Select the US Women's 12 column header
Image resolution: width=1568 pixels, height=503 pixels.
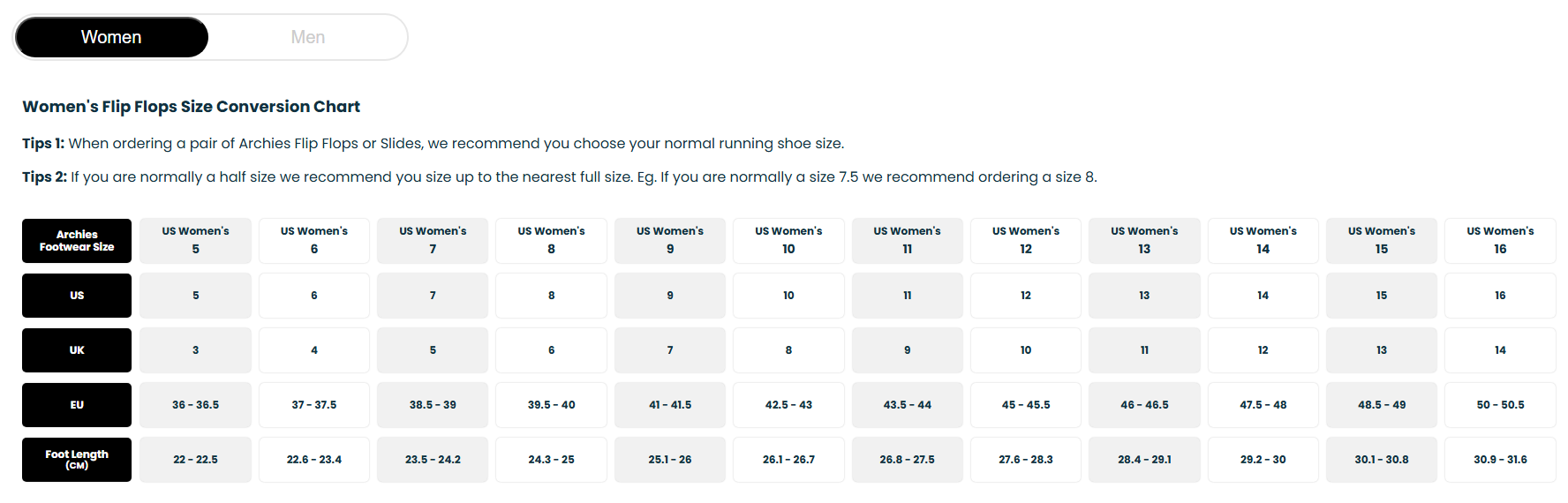(x=1026, y=241)
